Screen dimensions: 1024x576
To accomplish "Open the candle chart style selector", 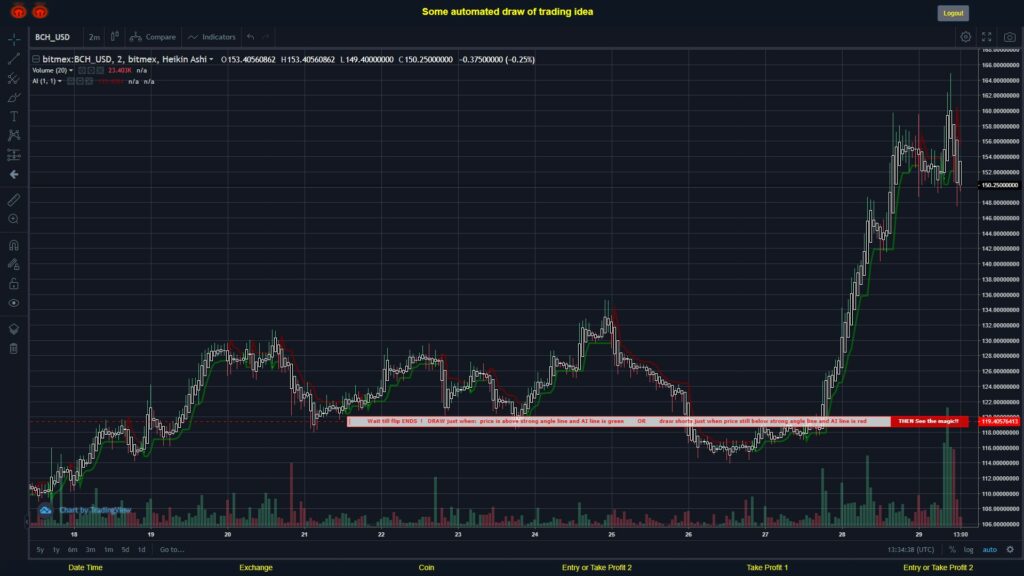I will point(115,37).
